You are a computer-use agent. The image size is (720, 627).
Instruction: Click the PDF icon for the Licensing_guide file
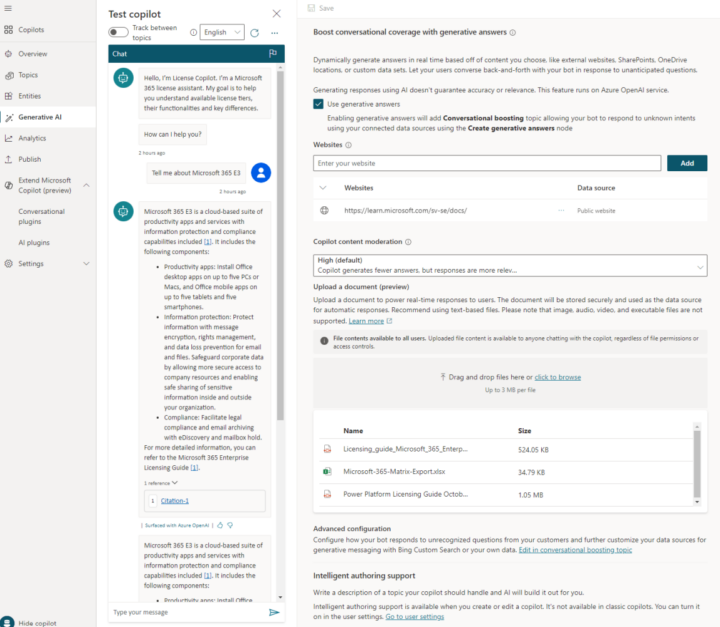(327, 449)
